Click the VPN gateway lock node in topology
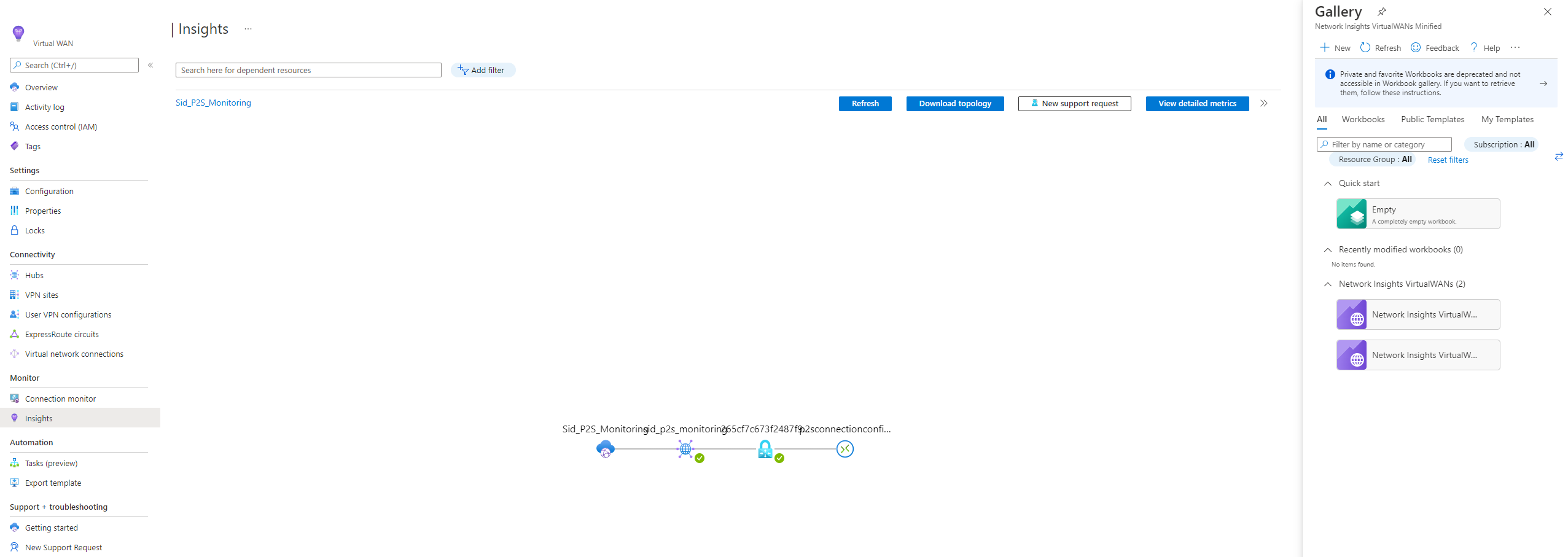This screenshot has width=1568, height=557. point(765,449)
